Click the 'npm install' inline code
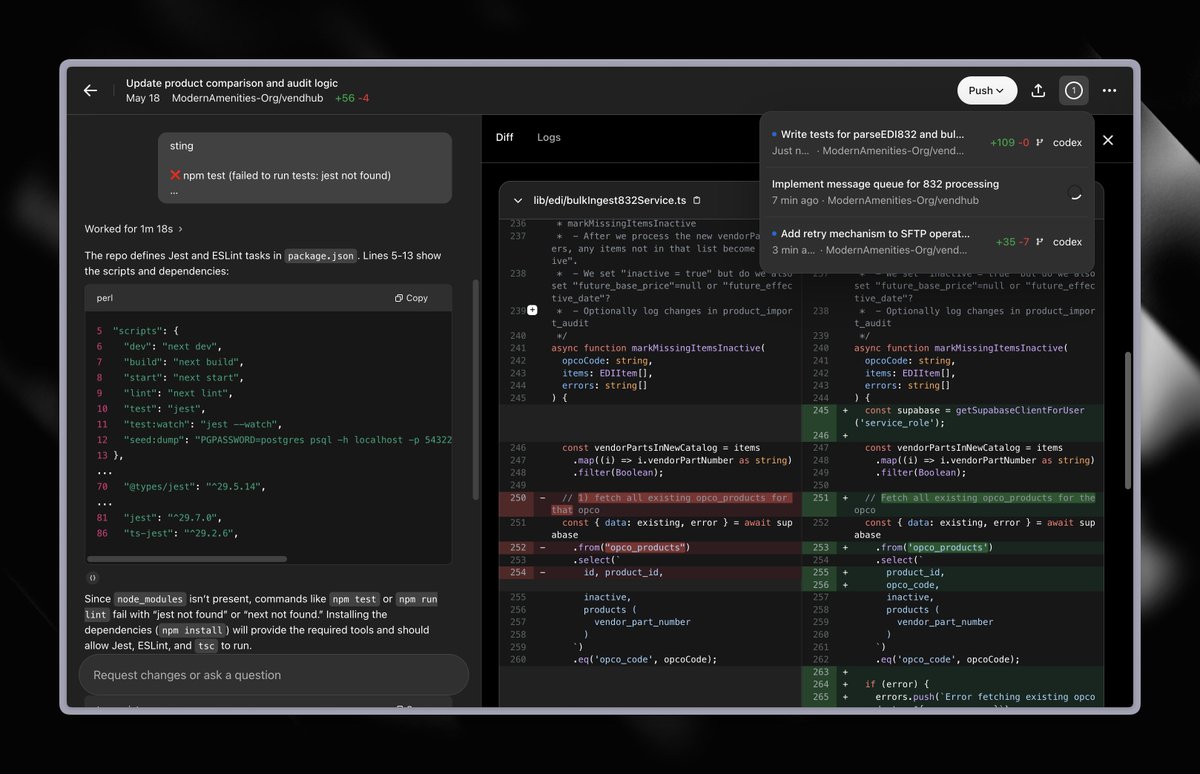The width and height of the screenshot is (1200, 774). [x=192, y=631]
